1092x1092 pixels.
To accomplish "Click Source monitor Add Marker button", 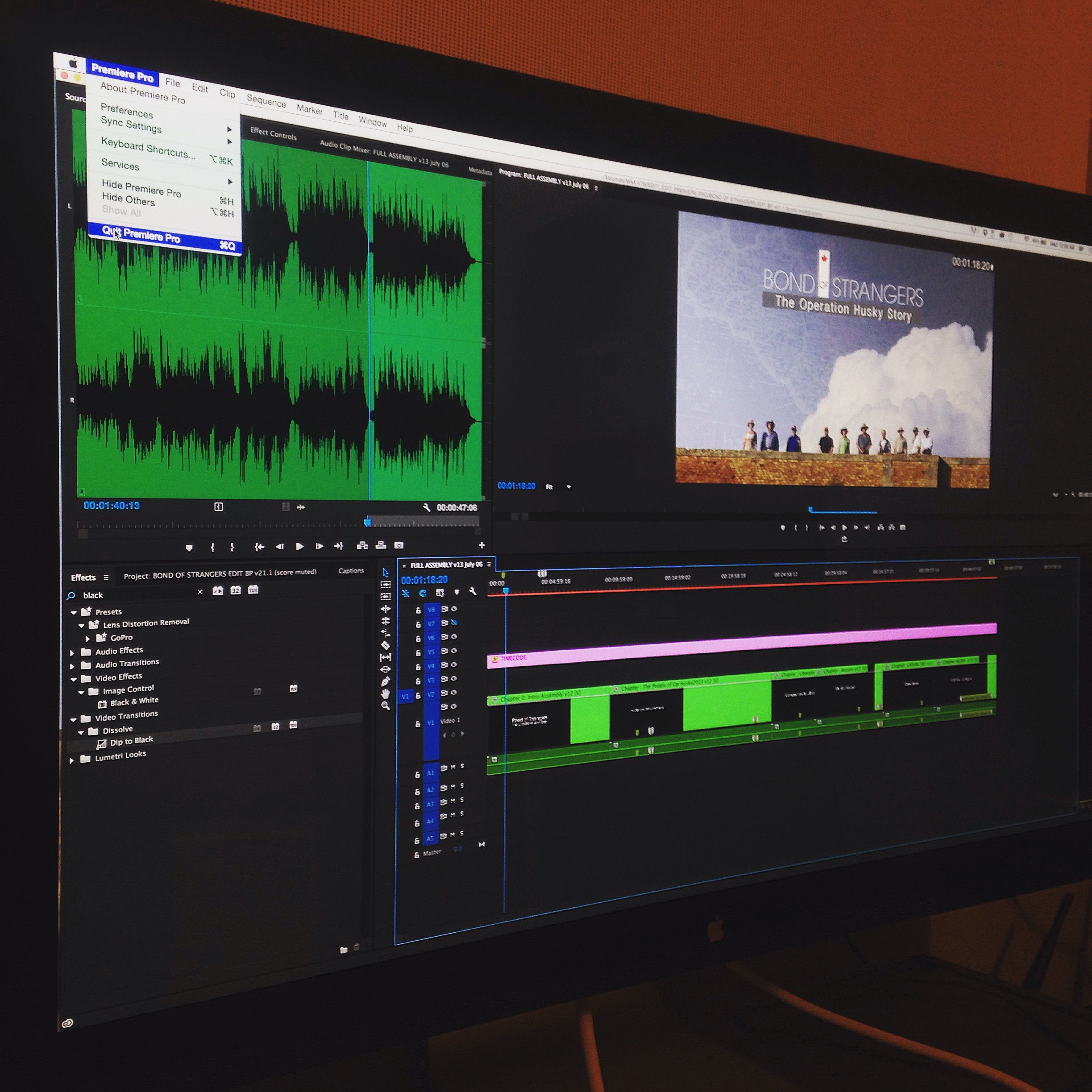I will click(189, 548).
